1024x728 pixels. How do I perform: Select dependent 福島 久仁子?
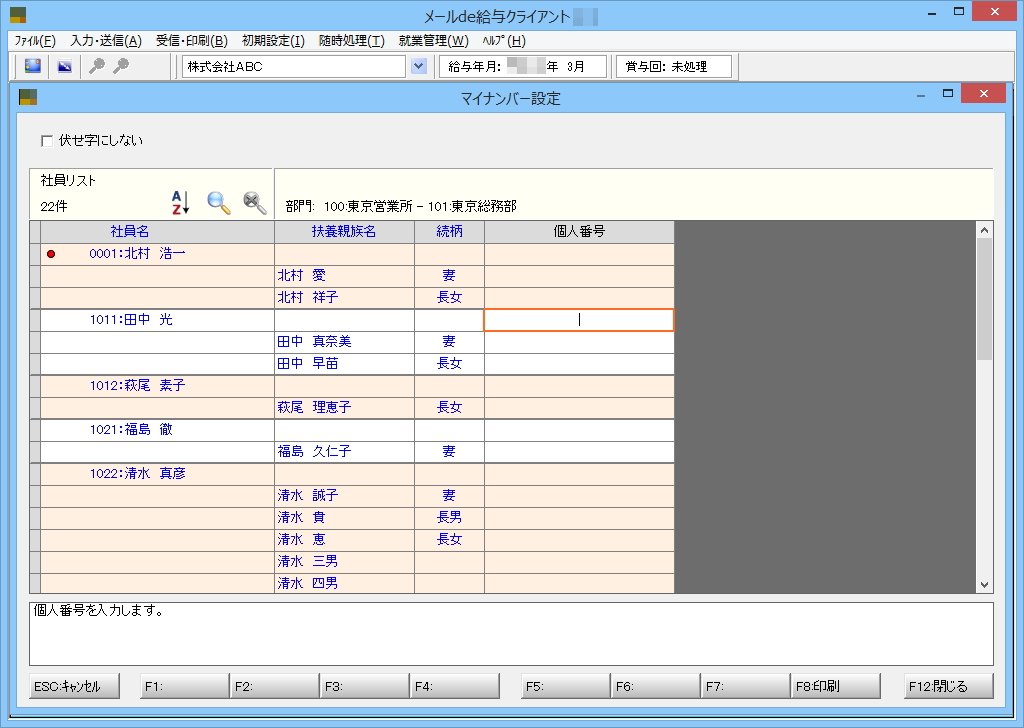coord(344,451)
